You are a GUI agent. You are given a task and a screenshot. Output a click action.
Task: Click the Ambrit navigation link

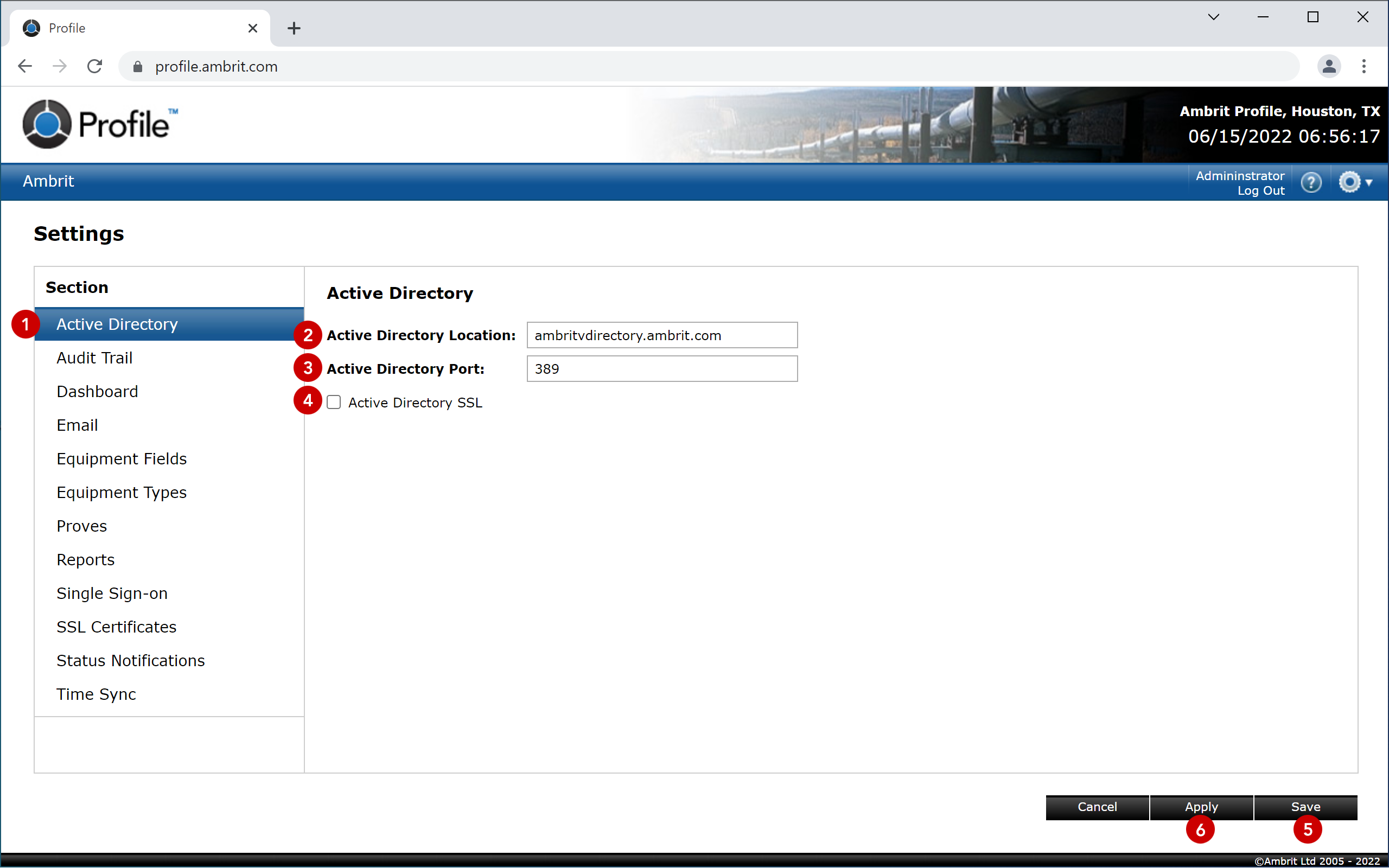click(48, 181)
